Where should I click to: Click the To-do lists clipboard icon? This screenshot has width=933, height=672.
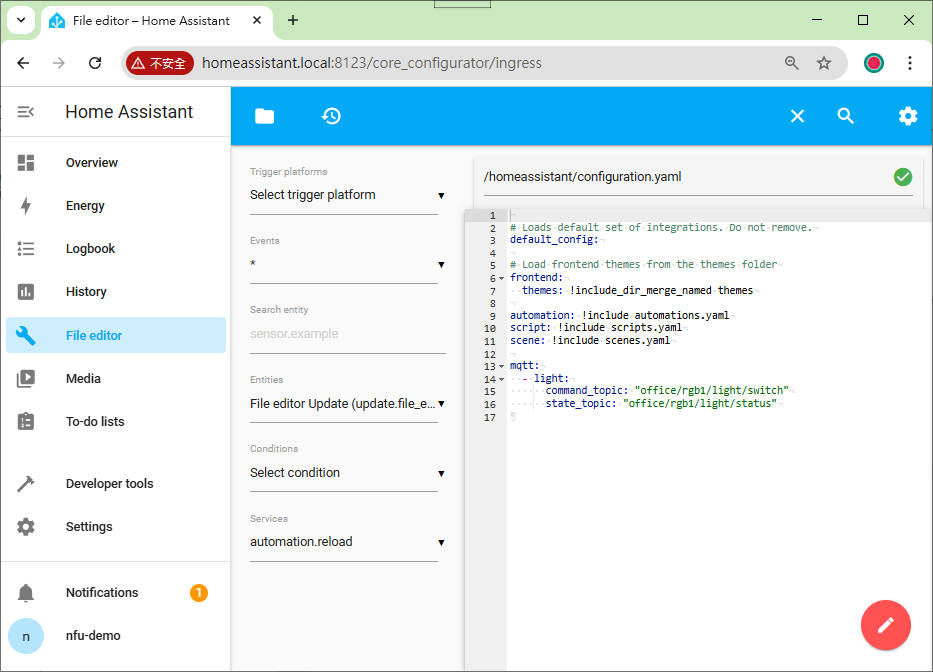tap(26, 421)
